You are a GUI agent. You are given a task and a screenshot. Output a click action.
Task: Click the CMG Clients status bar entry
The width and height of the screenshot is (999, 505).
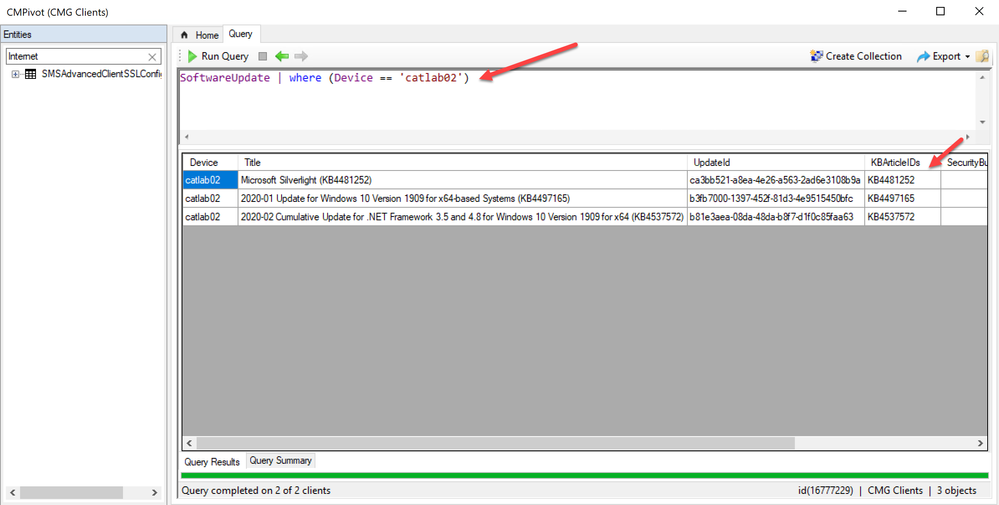tap(895, 490)
